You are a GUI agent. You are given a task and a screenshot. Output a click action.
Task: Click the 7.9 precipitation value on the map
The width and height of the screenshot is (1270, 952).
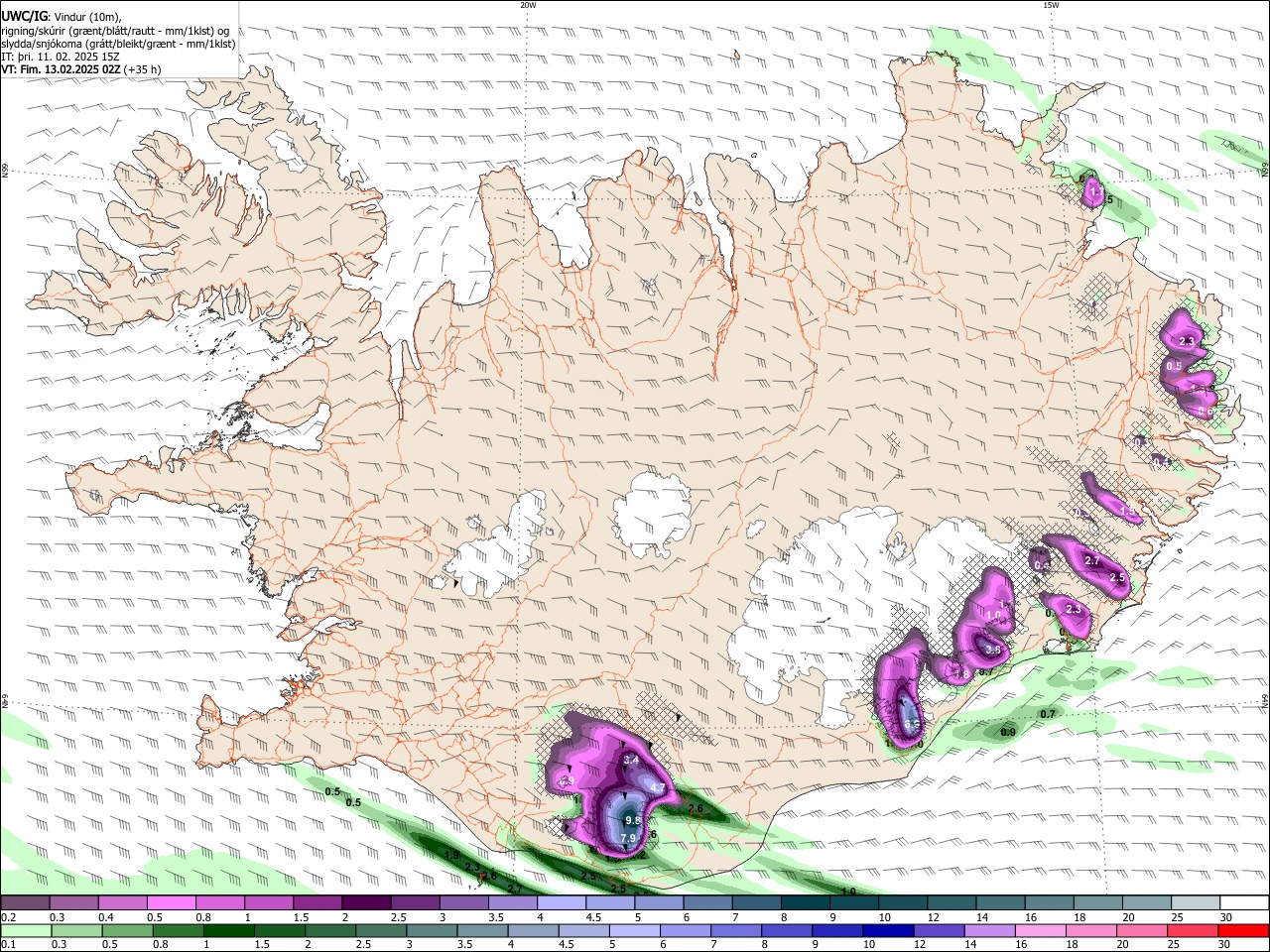pyautogui.click(x=628, y=839)
